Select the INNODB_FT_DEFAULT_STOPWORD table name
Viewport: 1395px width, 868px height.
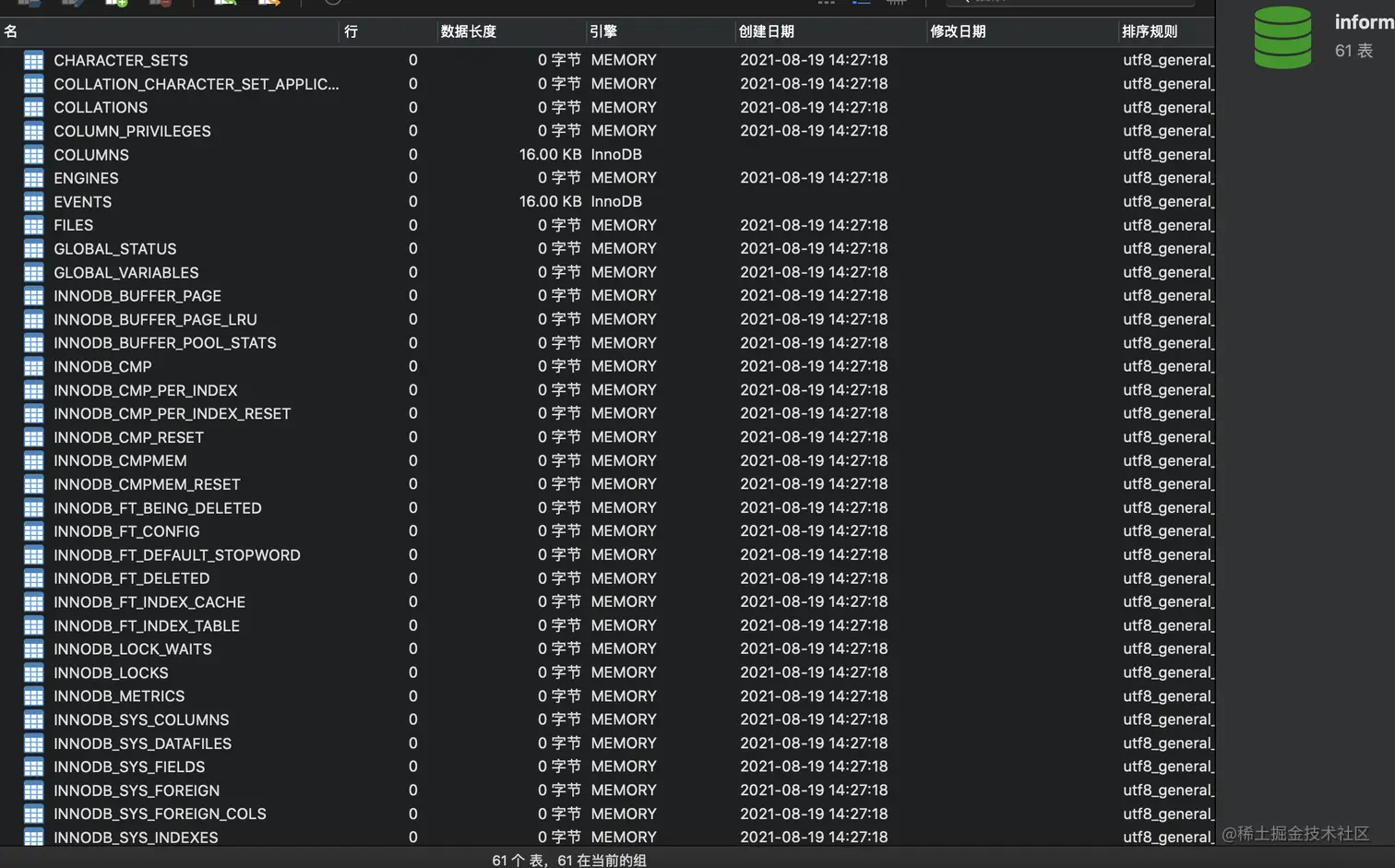[x=177, y=555]
